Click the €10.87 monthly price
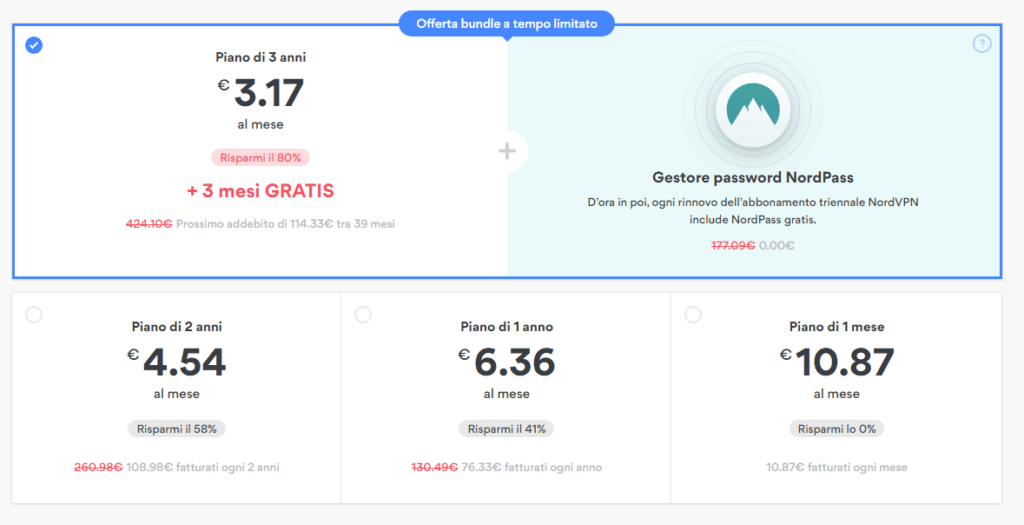The height and width of the screenshot is (525, 1024). (x=837, y=362)
